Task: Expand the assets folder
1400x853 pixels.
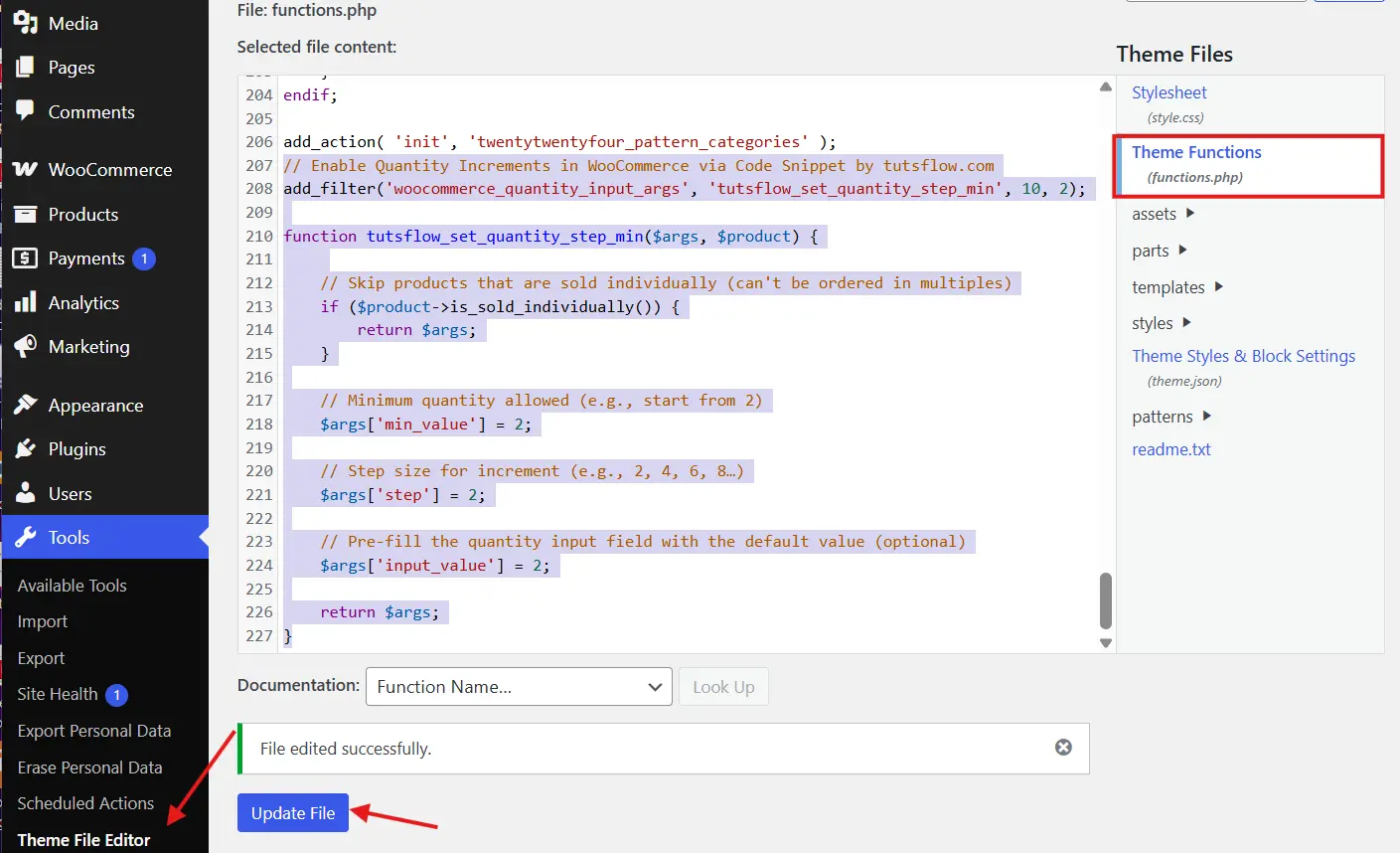Action: (1163, 214)
